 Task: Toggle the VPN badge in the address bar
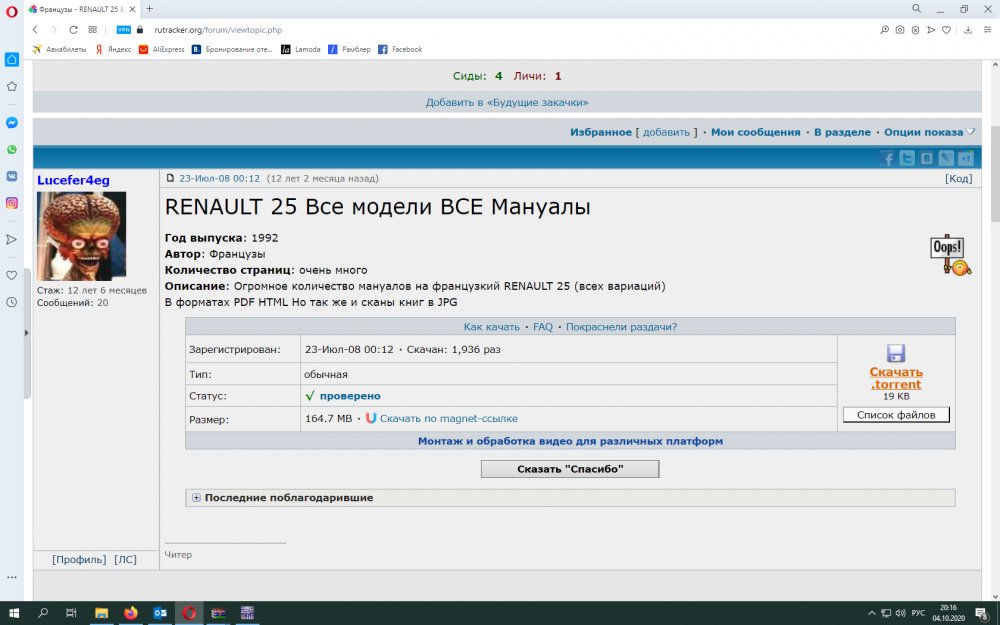click(124, 30)
